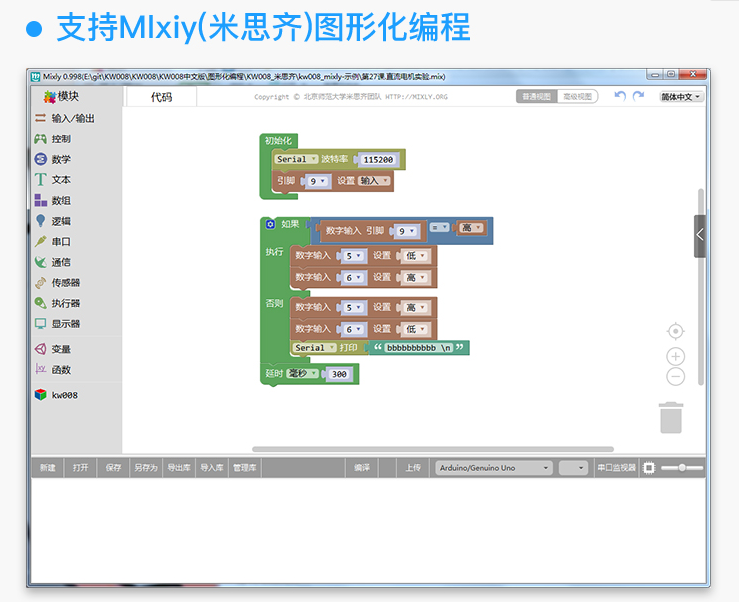Click the vertical workspace scrollbar

[x=701, y=287]
